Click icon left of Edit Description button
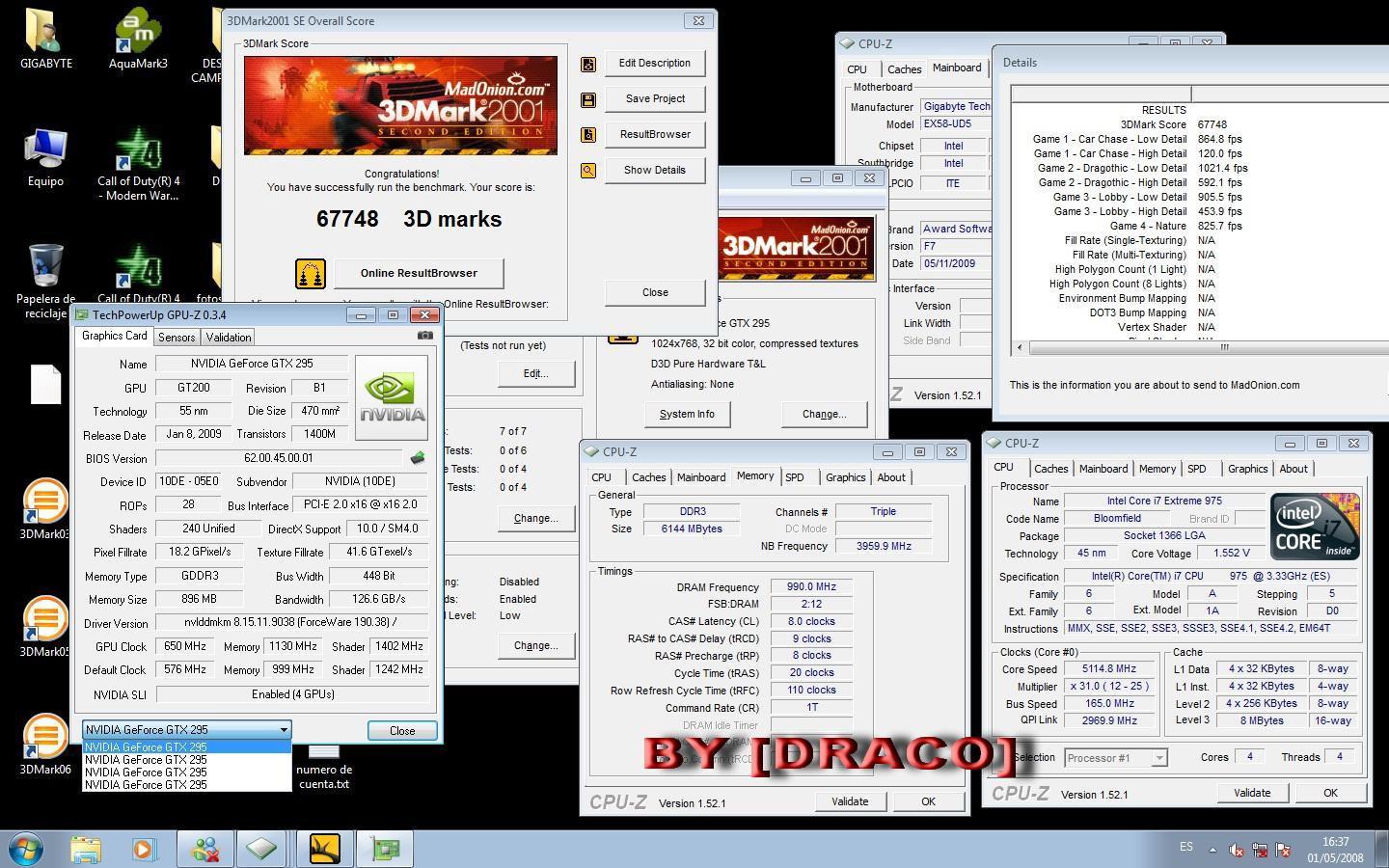This screenshot has width=1389, height=868. (x=588, y=64)
